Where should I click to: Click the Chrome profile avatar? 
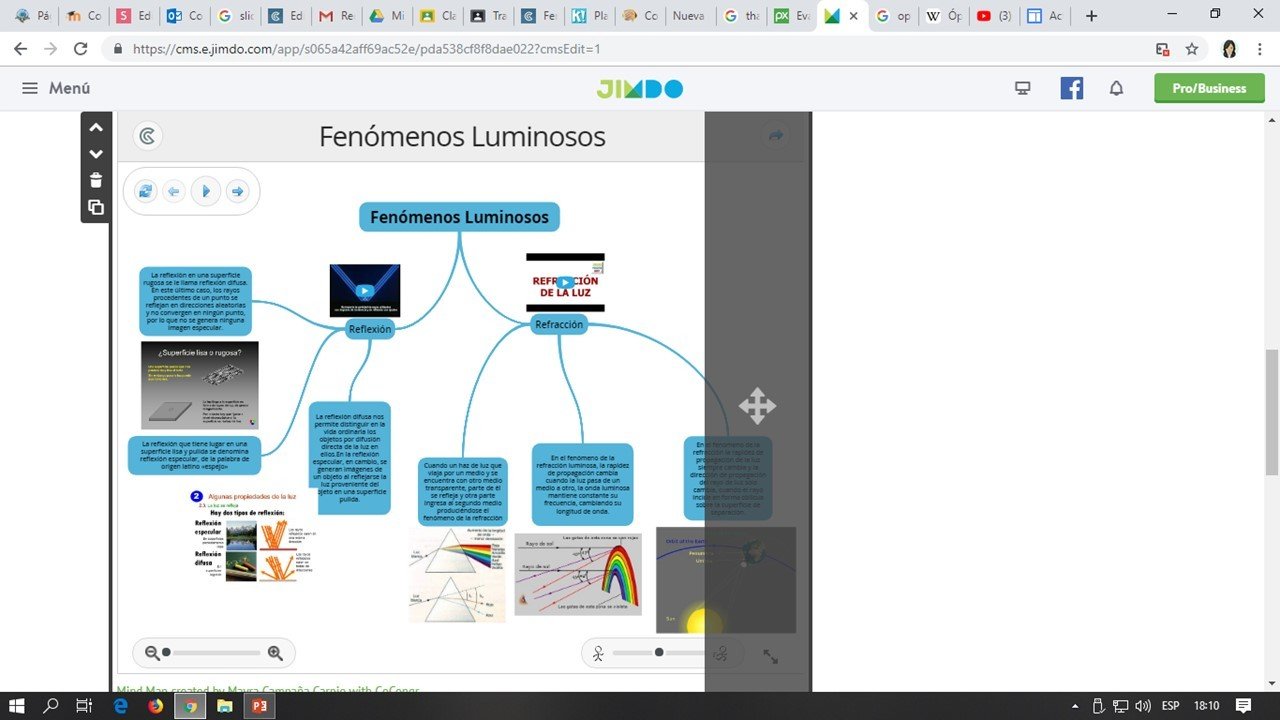tap(1229, 48)
